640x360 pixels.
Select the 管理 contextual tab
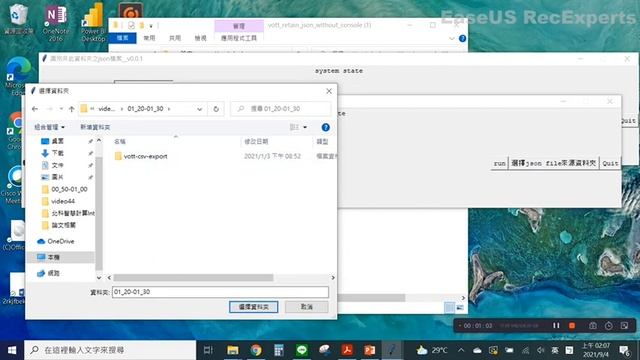(x=239, y=26)
